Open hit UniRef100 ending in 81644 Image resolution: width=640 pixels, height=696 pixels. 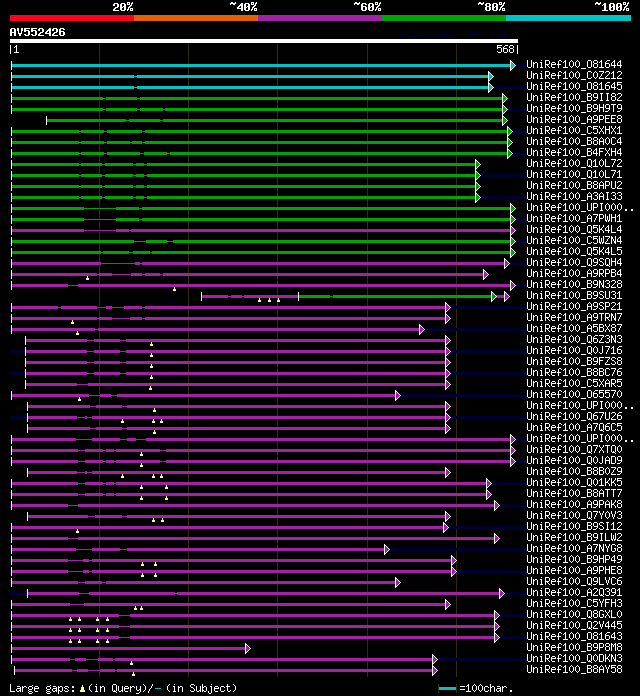(574, 64)
